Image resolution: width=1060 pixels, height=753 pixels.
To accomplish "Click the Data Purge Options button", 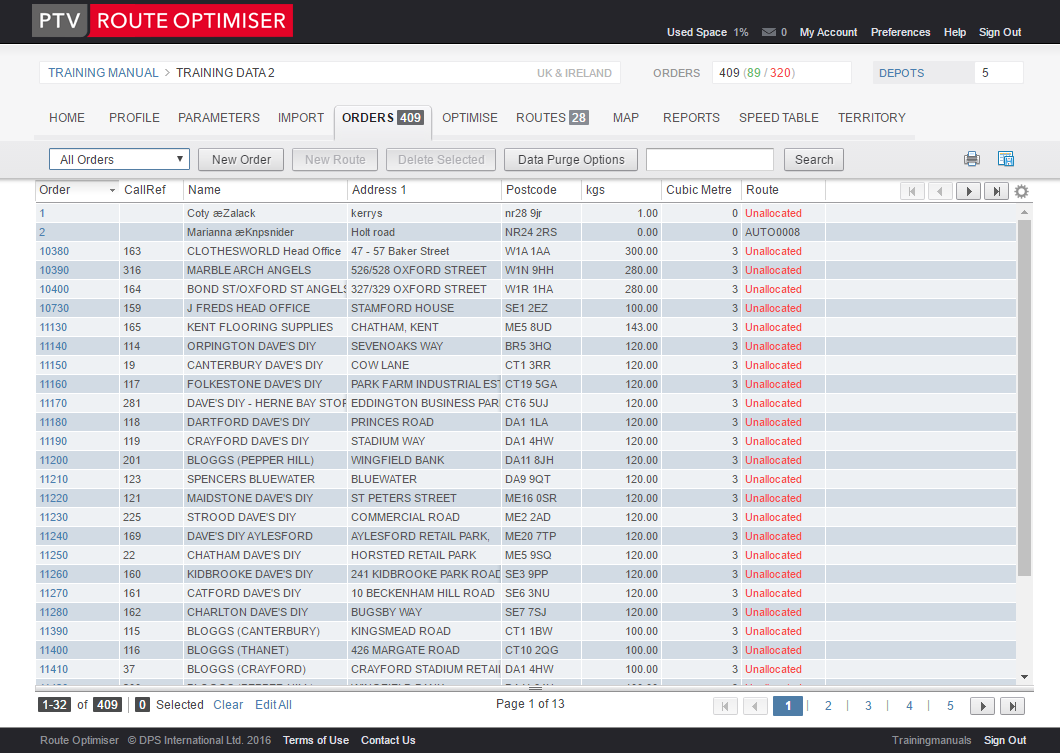I will tap(571, 160).
